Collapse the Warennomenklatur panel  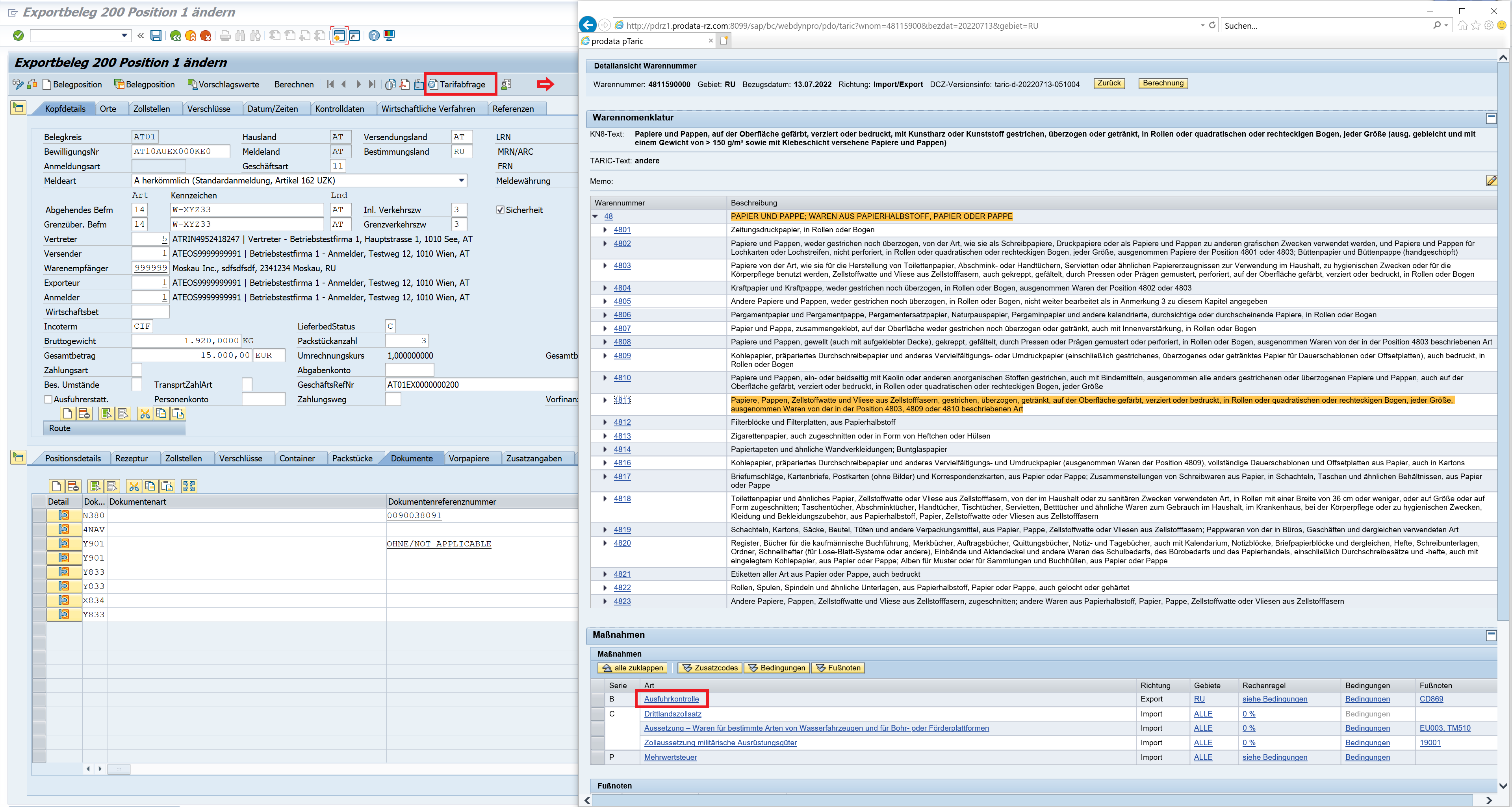1491,118
